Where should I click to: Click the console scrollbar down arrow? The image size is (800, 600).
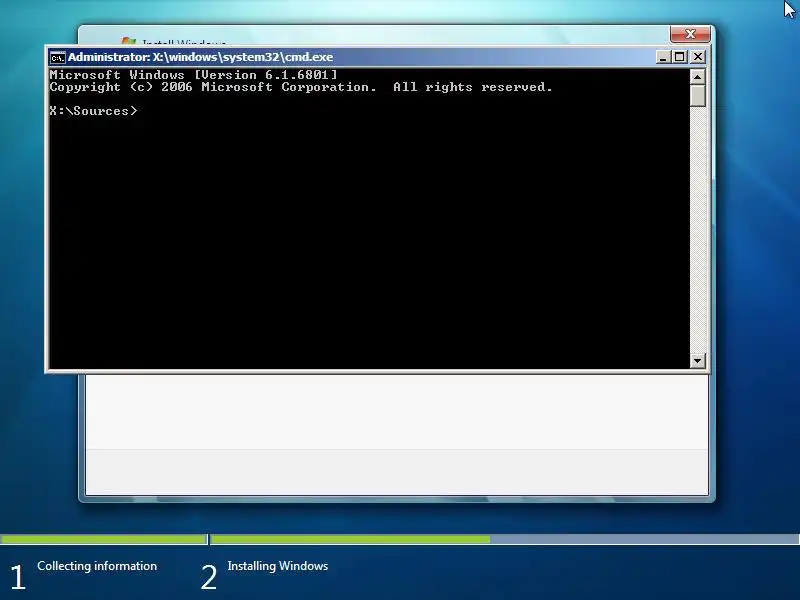[697, 361]
